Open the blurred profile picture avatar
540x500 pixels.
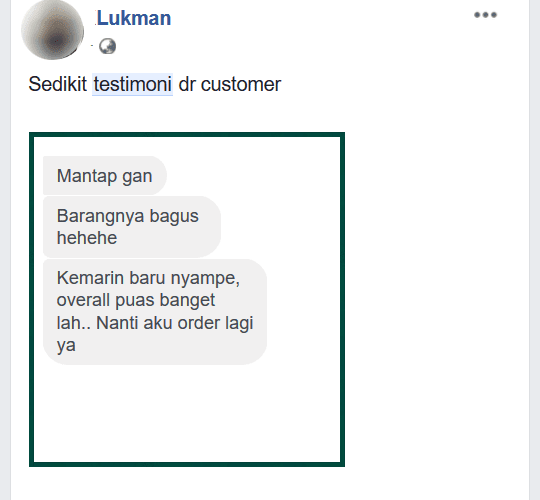coord(52,29)
